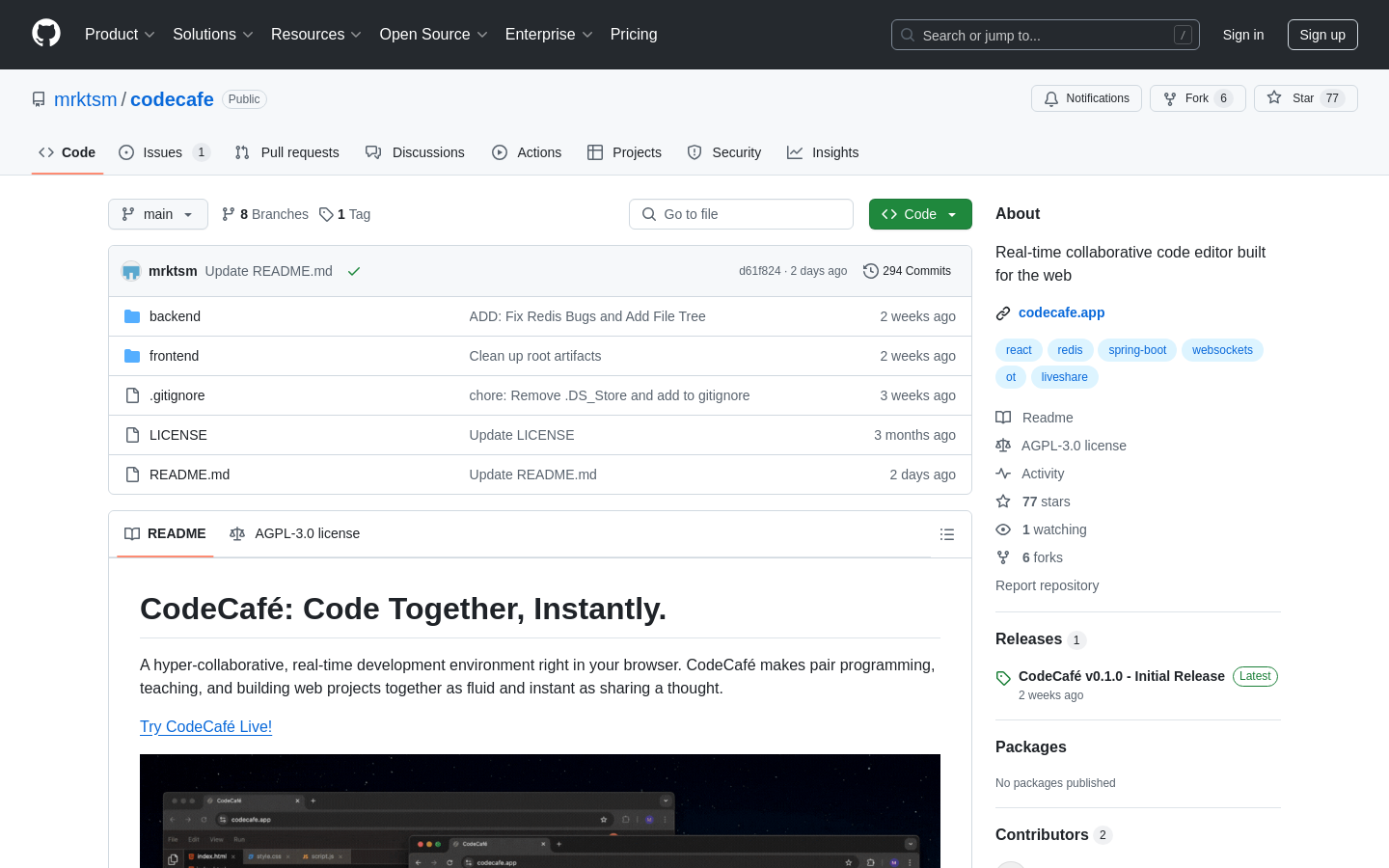Open the Resources menu dropdown
Image resolution: width=1389 pixels, height=868 pixels.
[x=316, y=35]
